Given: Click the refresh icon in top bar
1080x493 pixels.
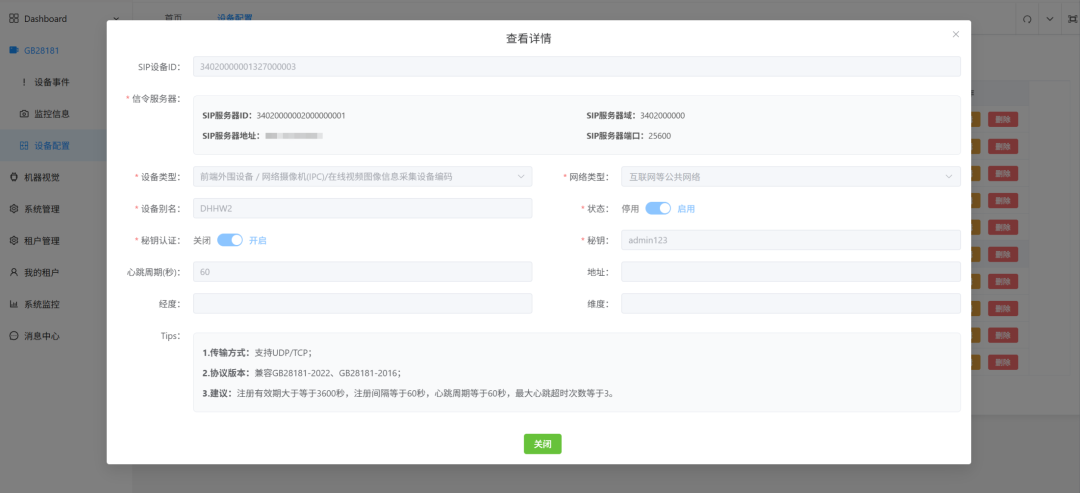Looking at the screenshot, I should point(1026,19).
